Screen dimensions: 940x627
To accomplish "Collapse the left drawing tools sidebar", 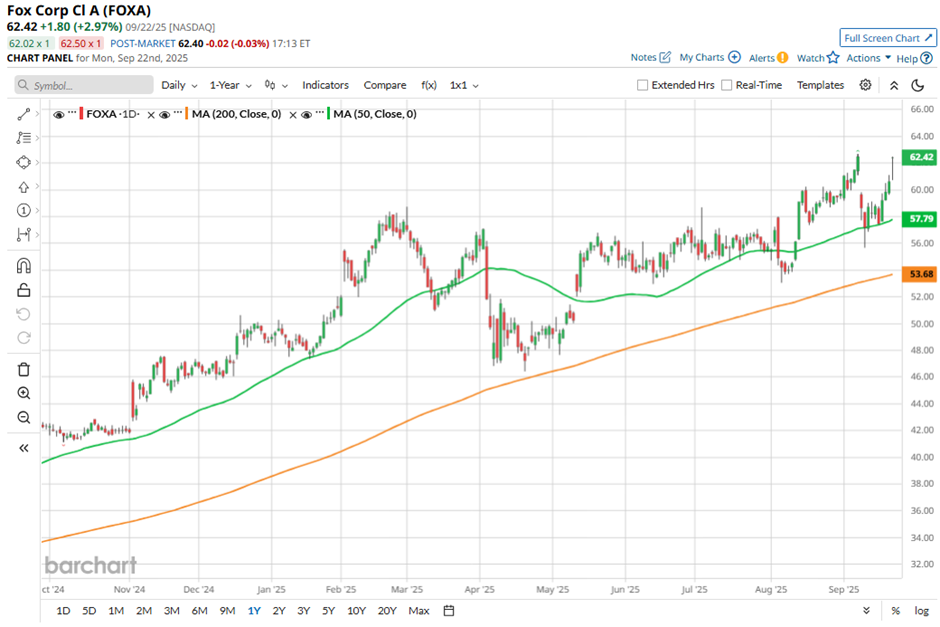I will (x=24, y=448).
